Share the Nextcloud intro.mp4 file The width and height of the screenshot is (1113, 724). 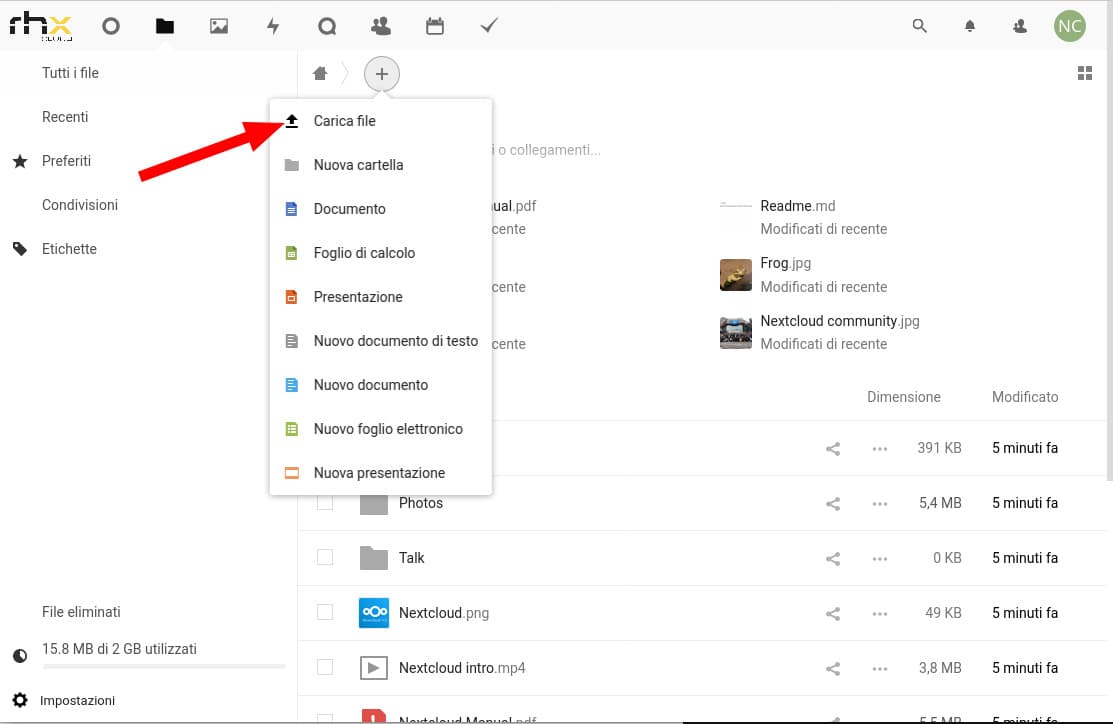pyautogui.click(x=833, y=669)
